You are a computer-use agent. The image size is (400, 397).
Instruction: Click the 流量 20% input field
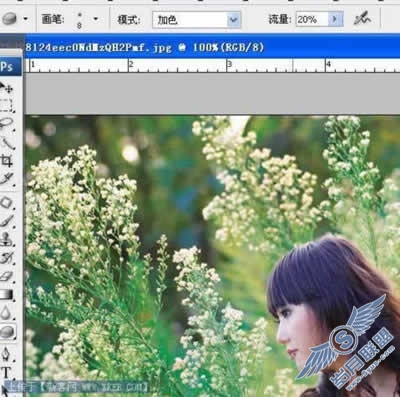[312, 19]
